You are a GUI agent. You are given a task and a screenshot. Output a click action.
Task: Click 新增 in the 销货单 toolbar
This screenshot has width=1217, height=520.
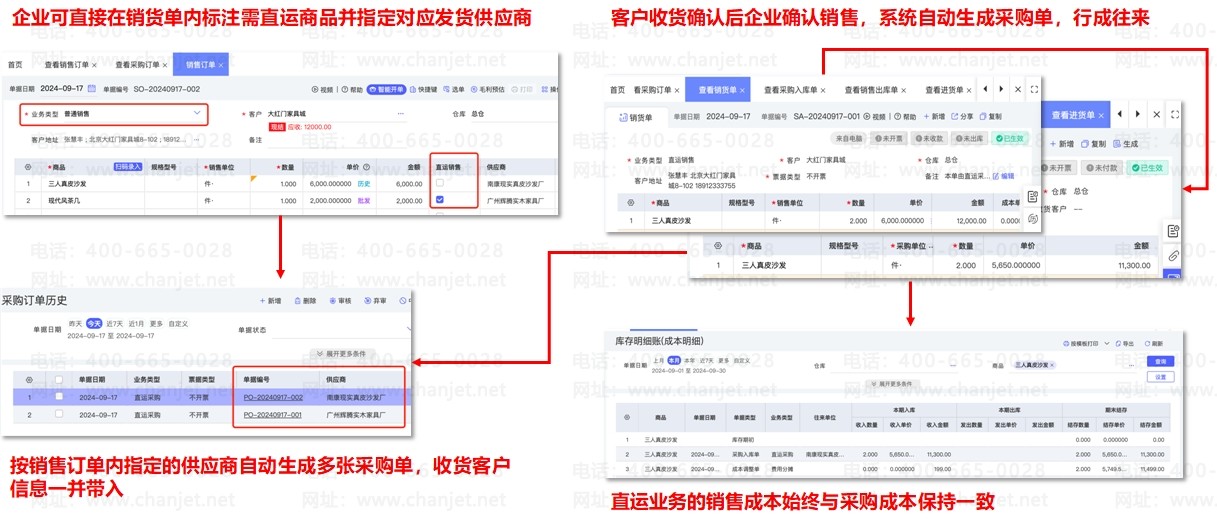coord(934,116)
